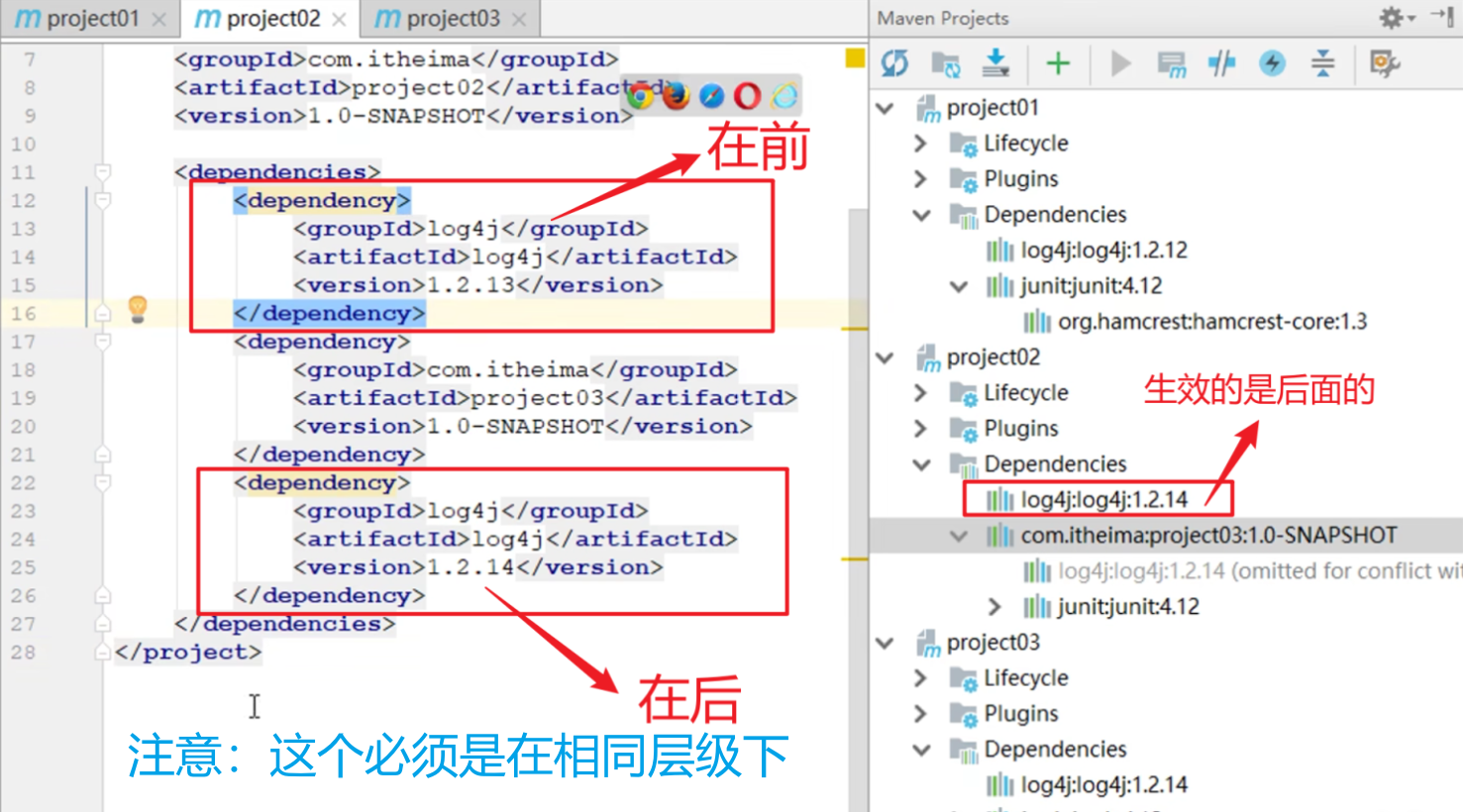Expand Plugins under project01
Image resolution: width=1463 pixels, height=812 pixels.
point(921,179)
